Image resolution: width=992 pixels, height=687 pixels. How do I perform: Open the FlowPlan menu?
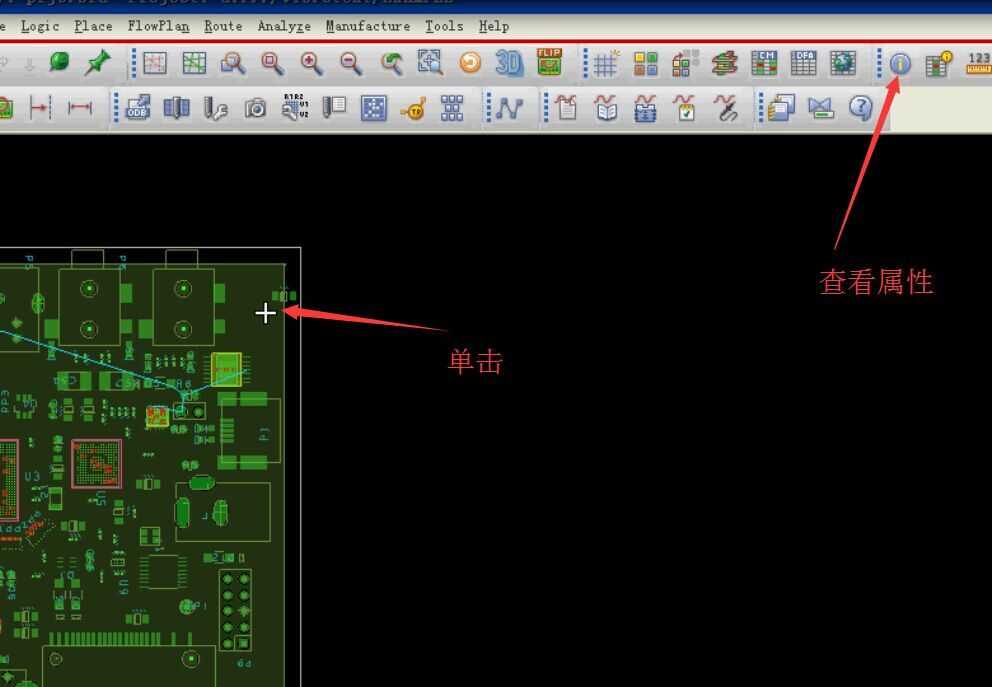(158, 27)
